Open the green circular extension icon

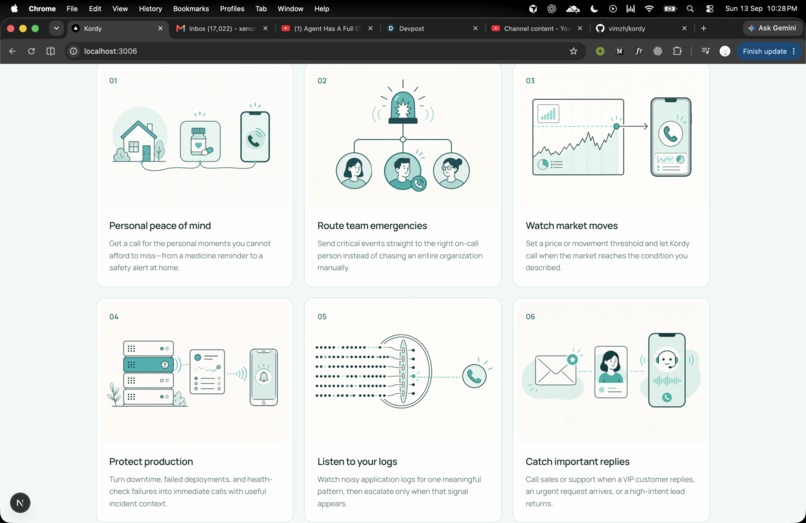(x=600, y=51)
